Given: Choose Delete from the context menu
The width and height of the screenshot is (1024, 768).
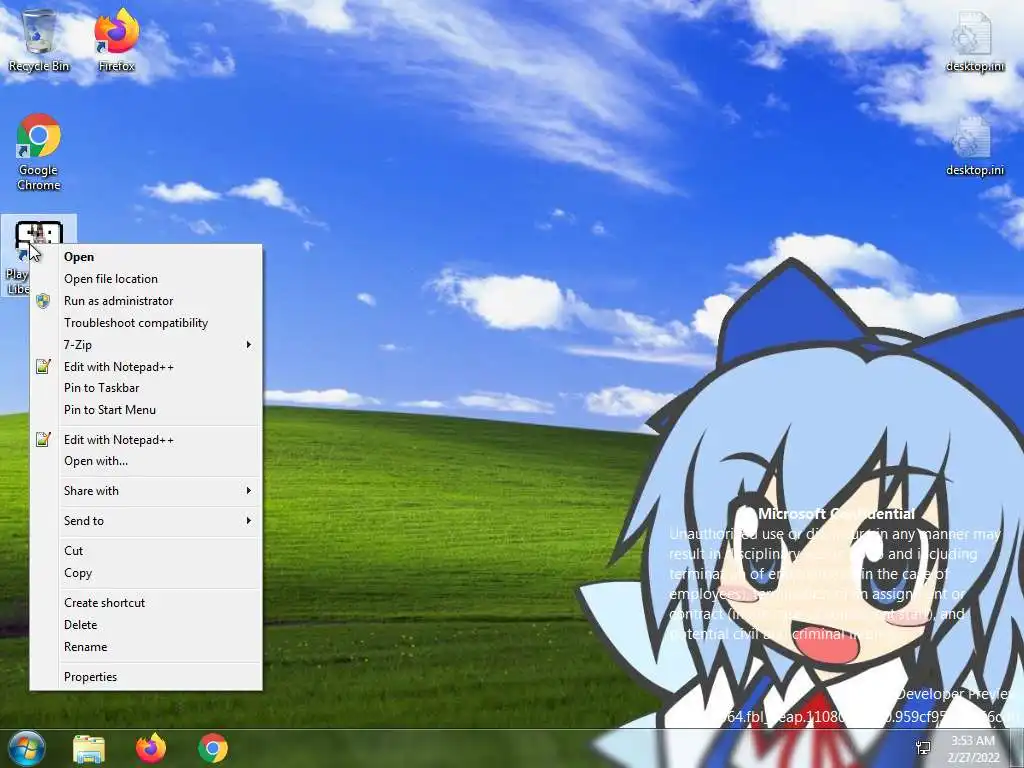Looking at the screenshot, I should pyautogui.click(x=146, y=625).
